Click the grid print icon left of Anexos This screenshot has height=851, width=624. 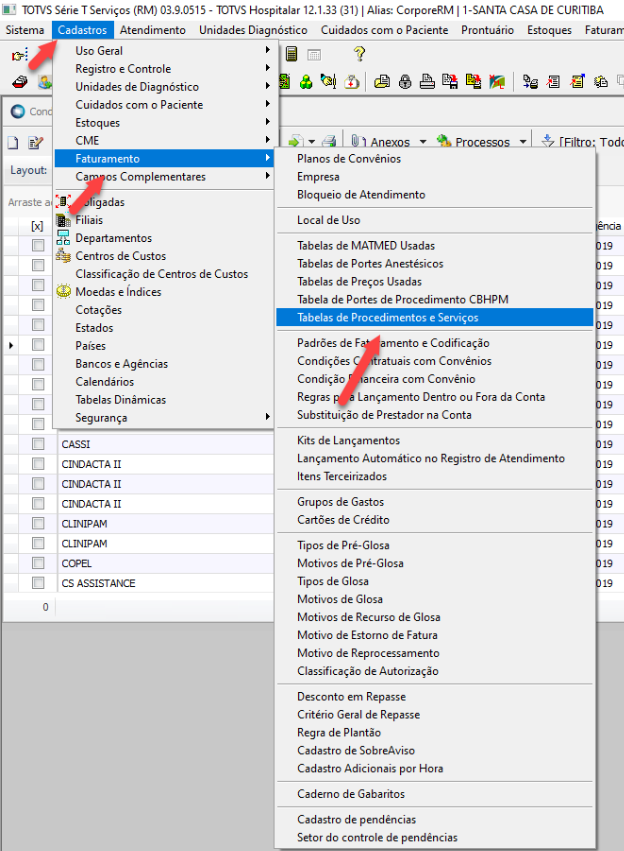pos(329,142)
